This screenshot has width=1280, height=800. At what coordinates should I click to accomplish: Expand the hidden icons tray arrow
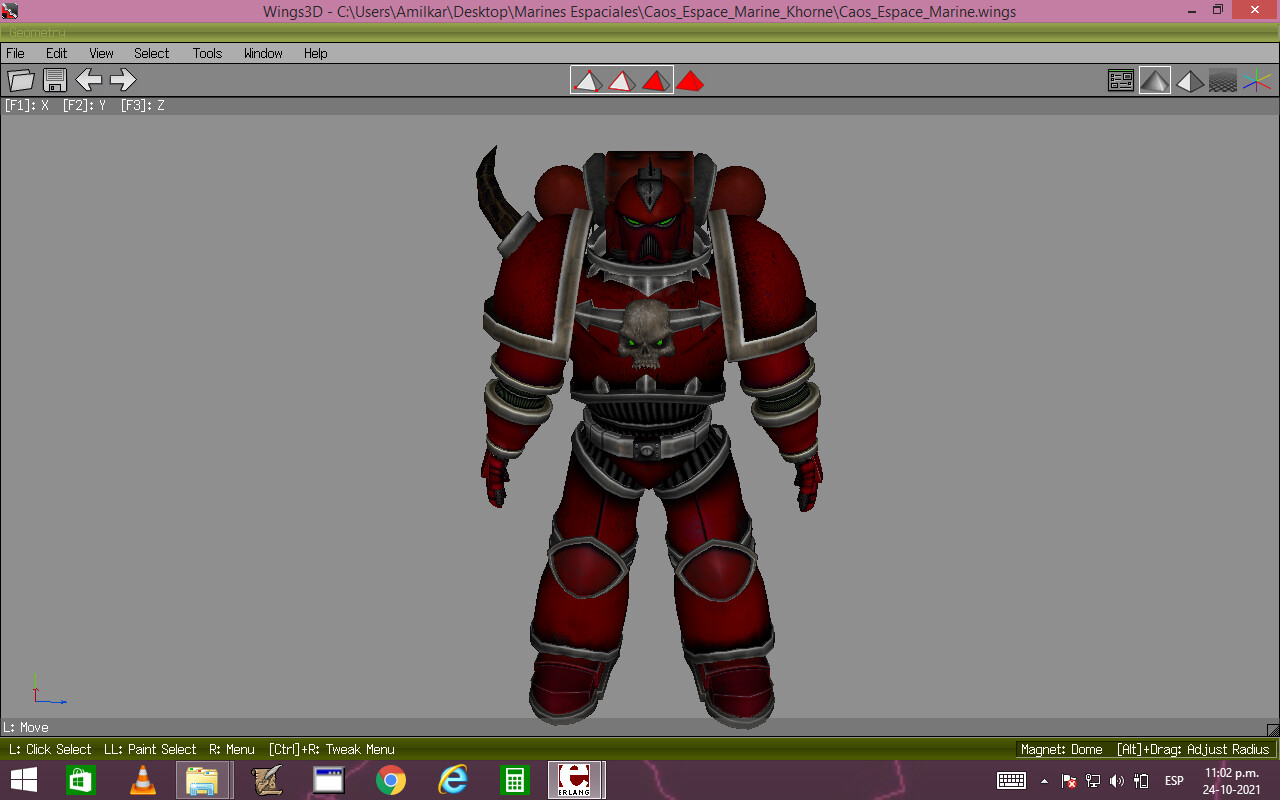[1046, 780]
